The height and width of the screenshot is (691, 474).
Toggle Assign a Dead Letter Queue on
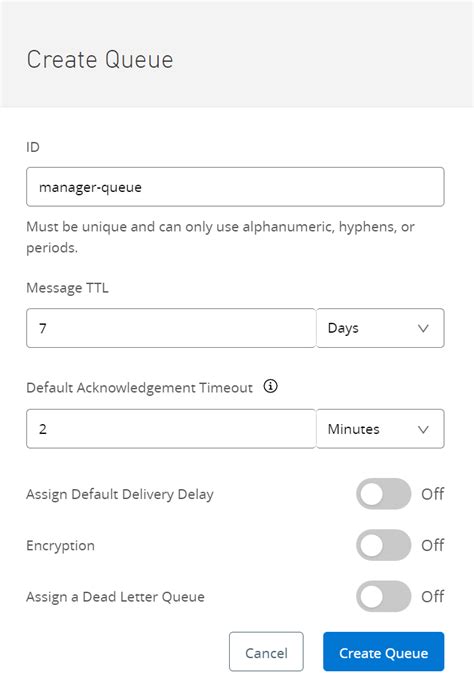[383, 596]
